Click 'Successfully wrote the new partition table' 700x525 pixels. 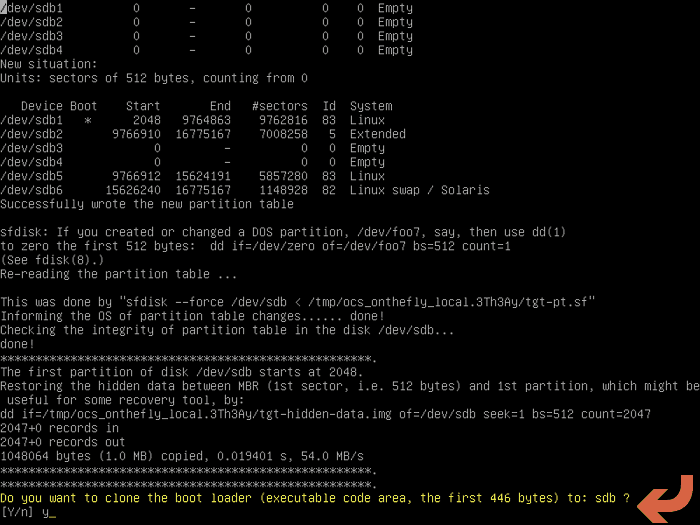147,204
